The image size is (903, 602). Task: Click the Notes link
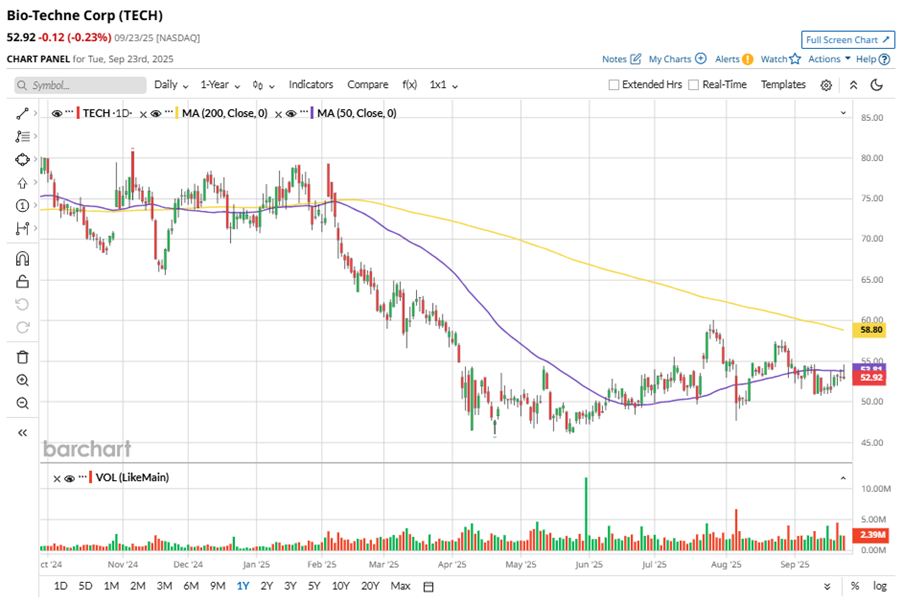pos(614,59)
